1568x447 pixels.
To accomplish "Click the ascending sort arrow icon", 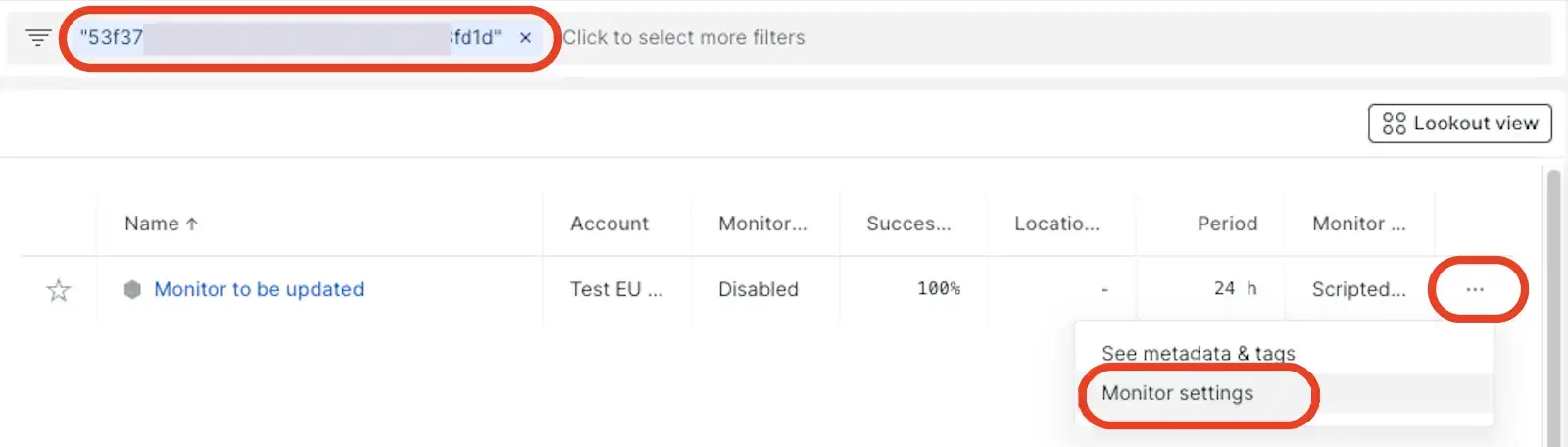I will point(192,223).
